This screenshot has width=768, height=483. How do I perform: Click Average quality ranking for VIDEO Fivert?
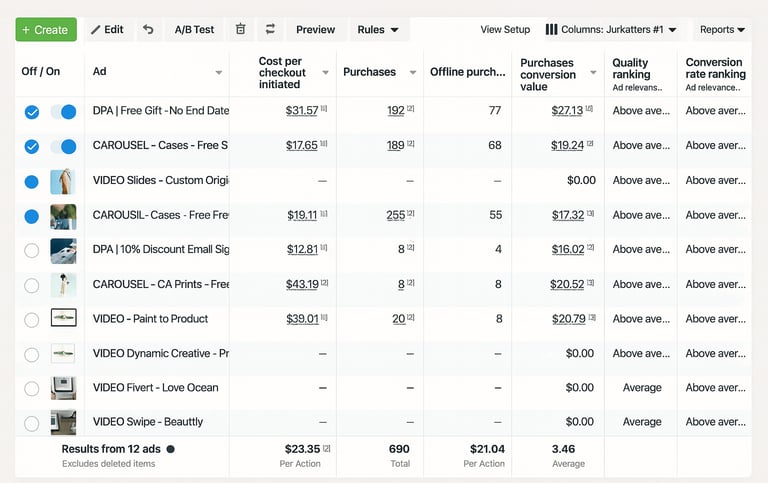(642, 388)
